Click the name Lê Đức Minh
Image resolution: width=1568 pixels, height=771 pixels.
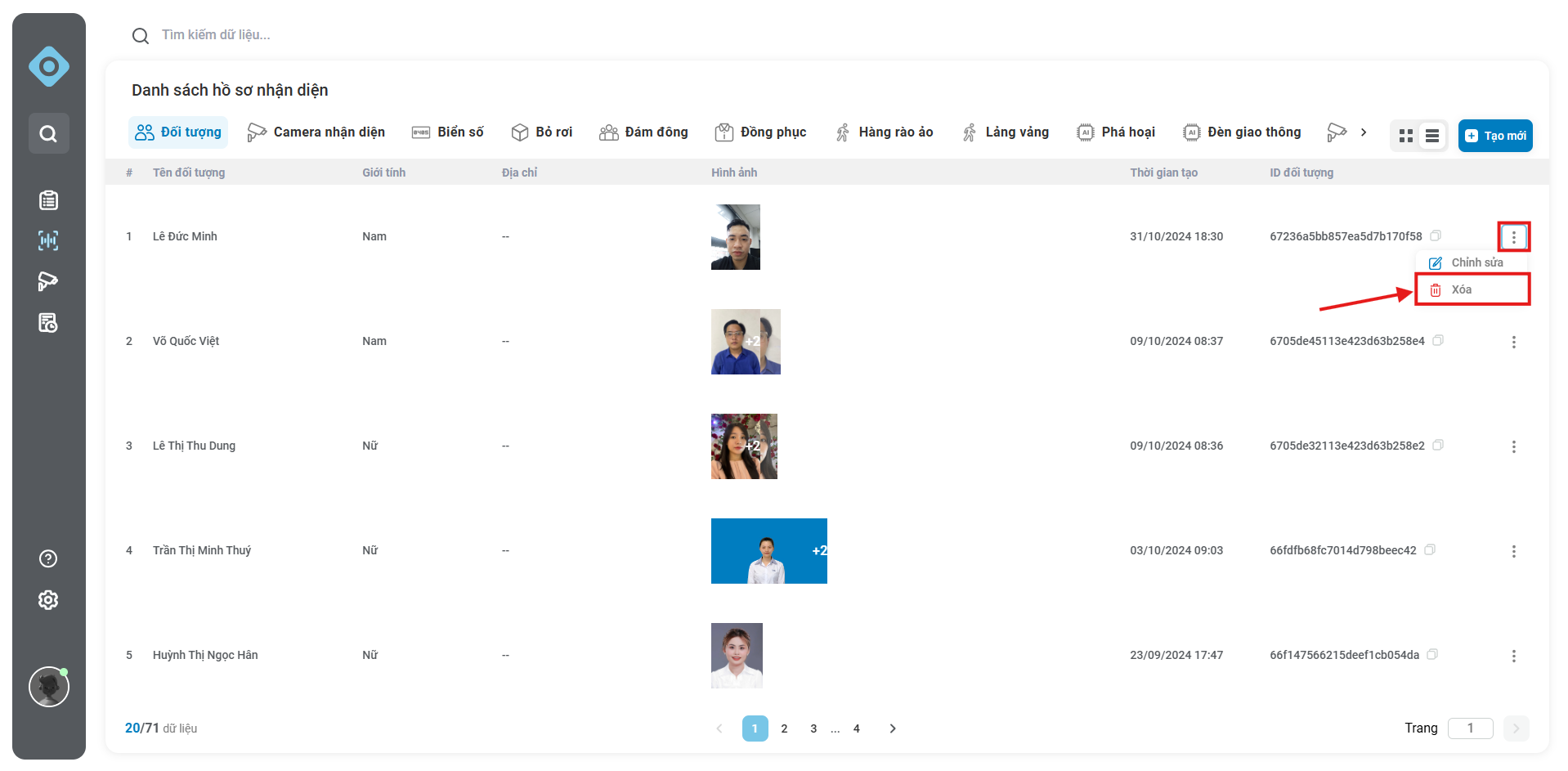click(x=185, y=236)
